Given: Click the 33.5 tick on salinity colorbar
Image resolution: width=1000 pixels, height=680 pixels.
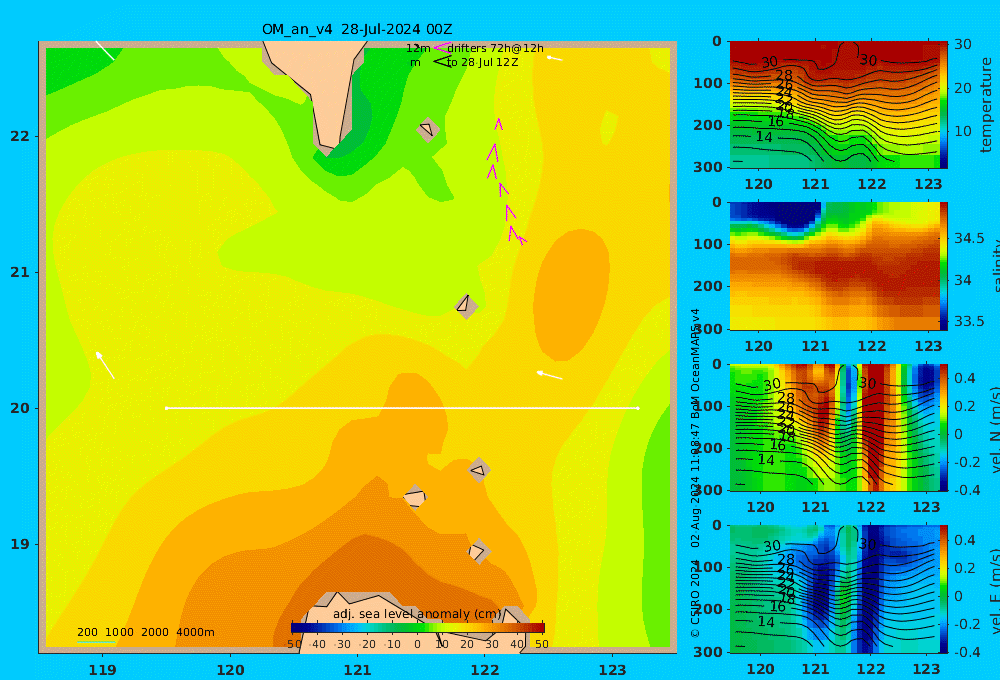Looking at the screenshot, I should pos(969,321).
